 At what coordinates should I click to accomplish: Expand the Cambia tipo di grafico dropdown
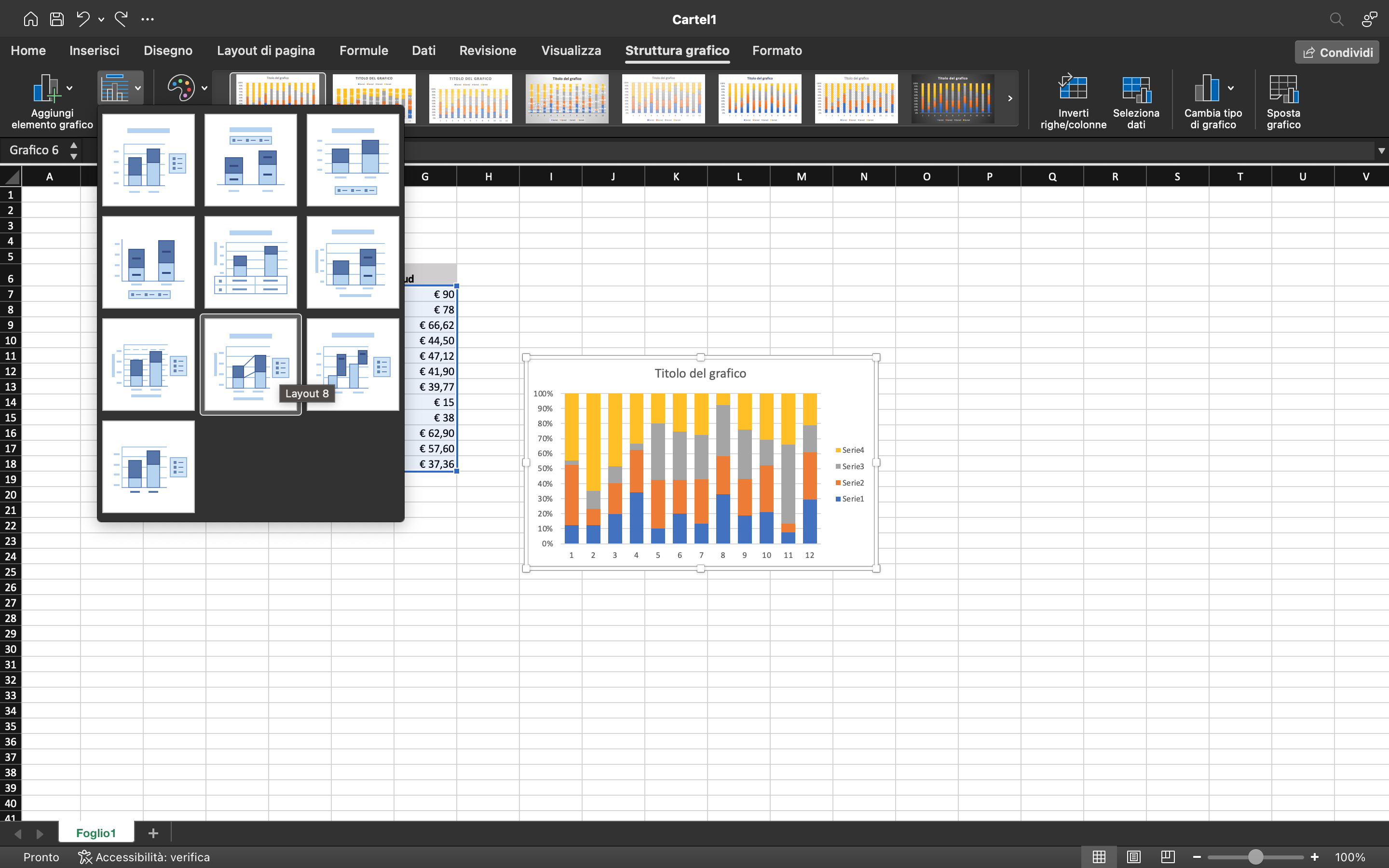(1231, 87)
